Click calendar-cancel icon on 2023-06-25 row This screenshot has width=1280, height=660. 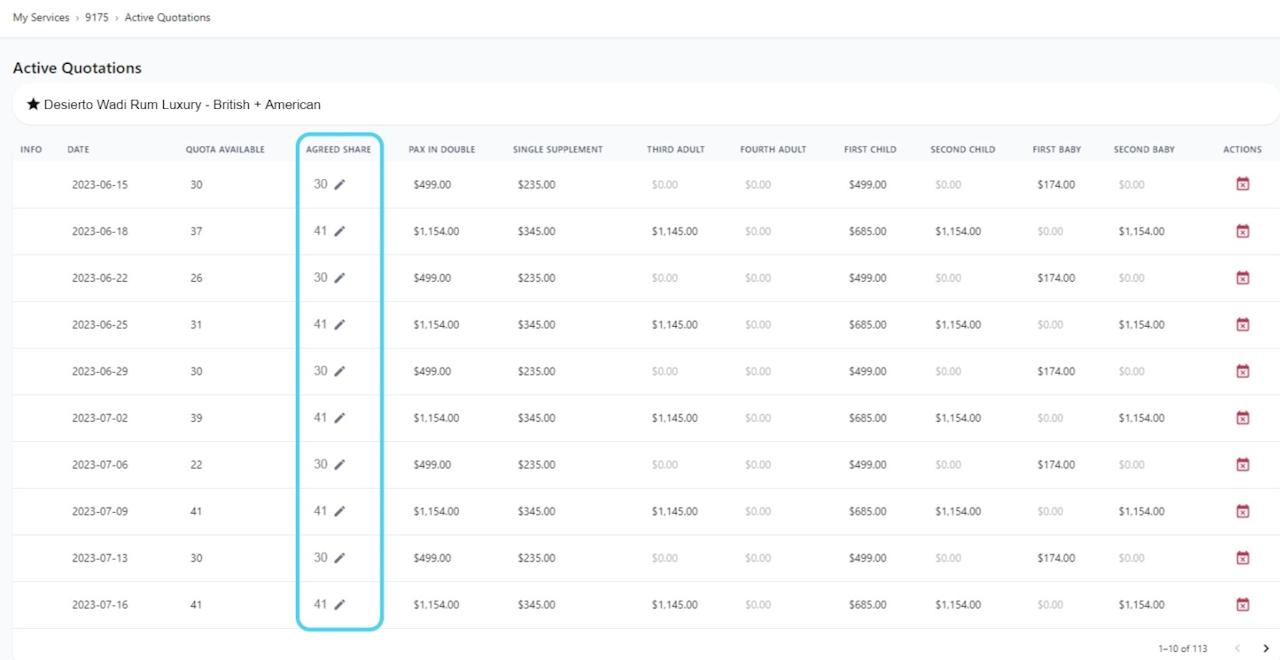[1243, 324]
